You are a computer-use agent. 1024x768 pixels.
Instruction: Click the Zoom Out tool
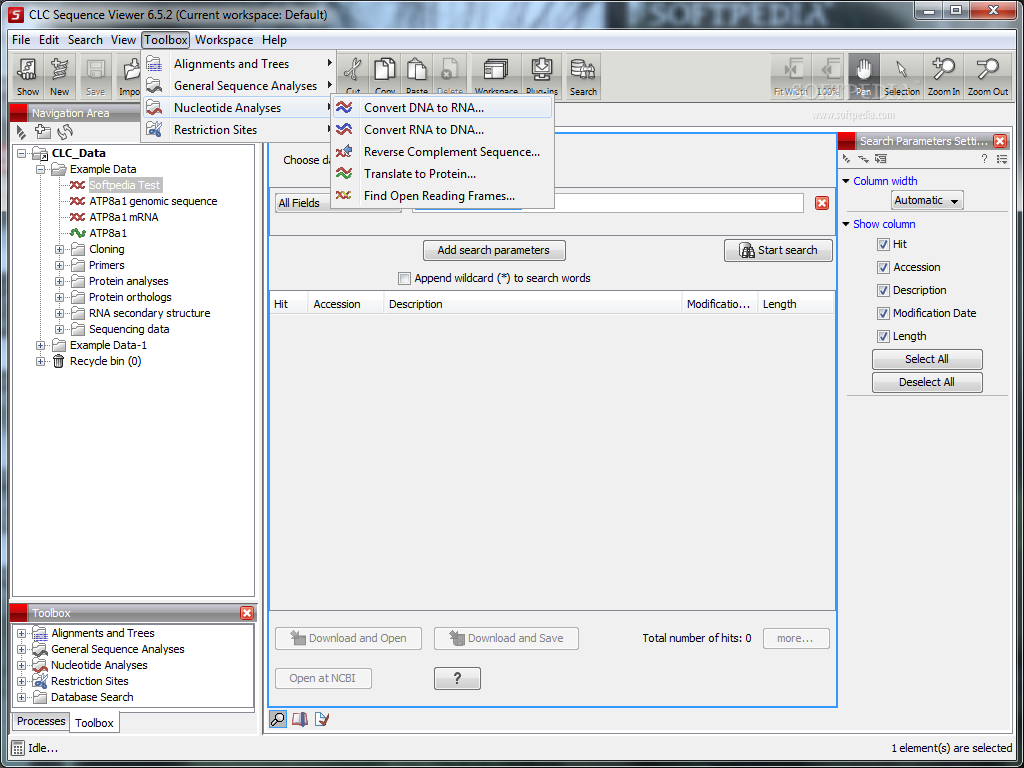pyautogui.click(x=987, y=76)
